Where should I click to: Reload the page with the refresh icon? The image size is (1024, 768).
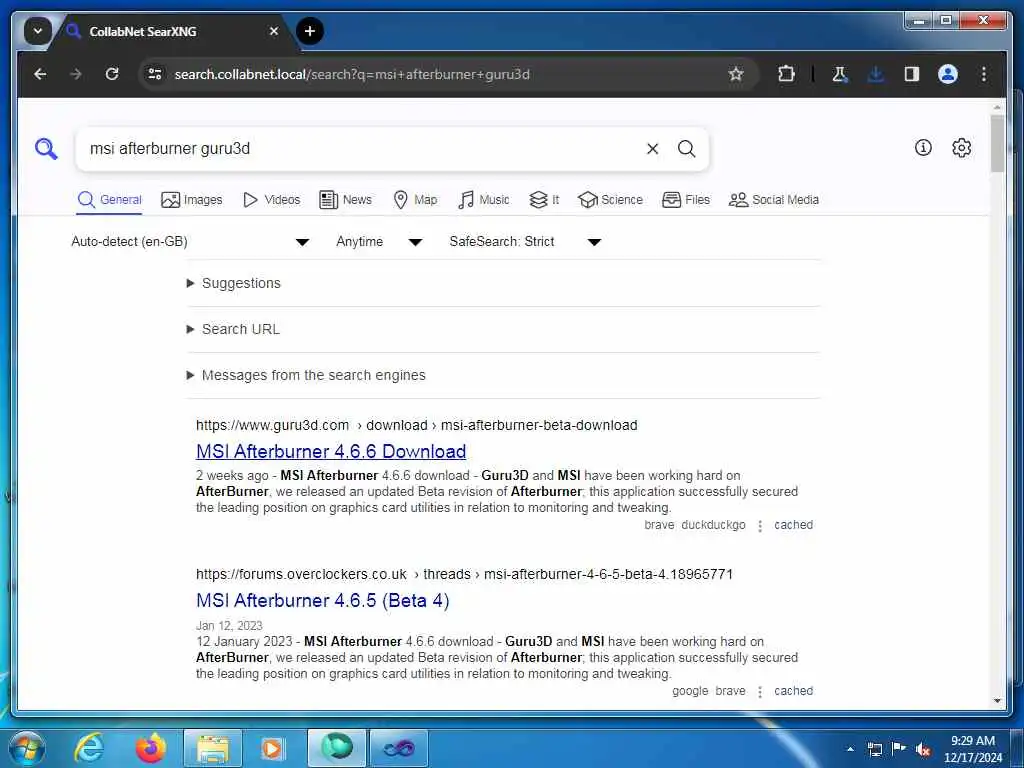tap(112, 74)
